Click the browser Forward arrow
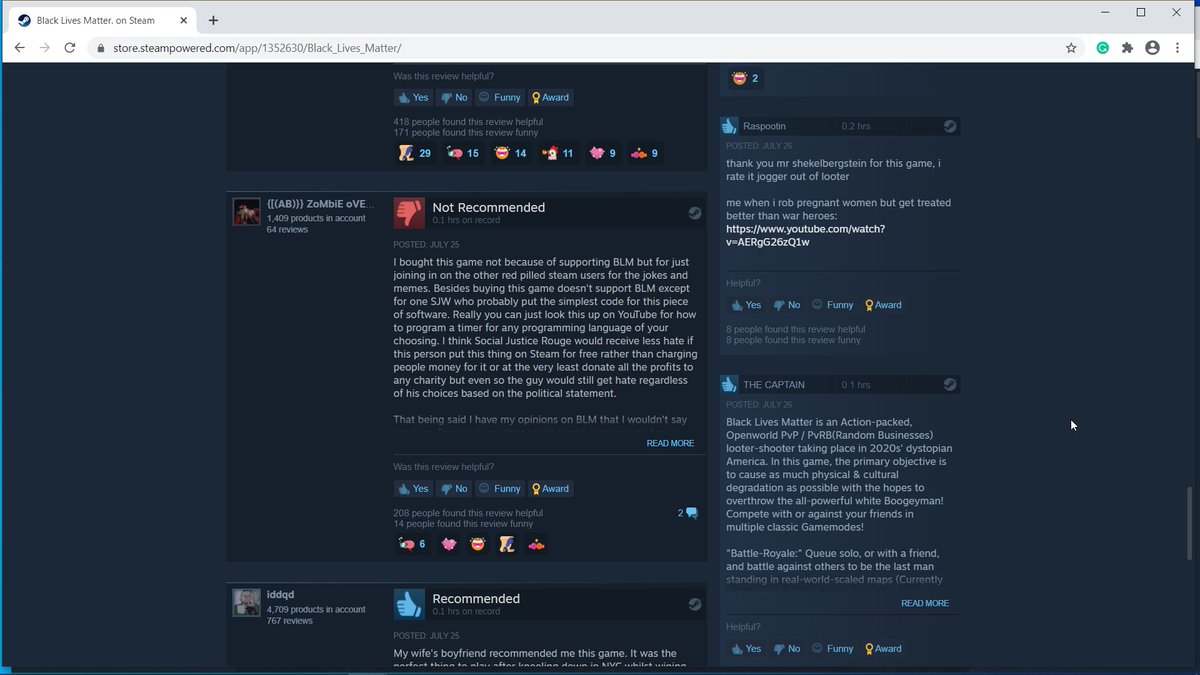 tap(44, 47)
